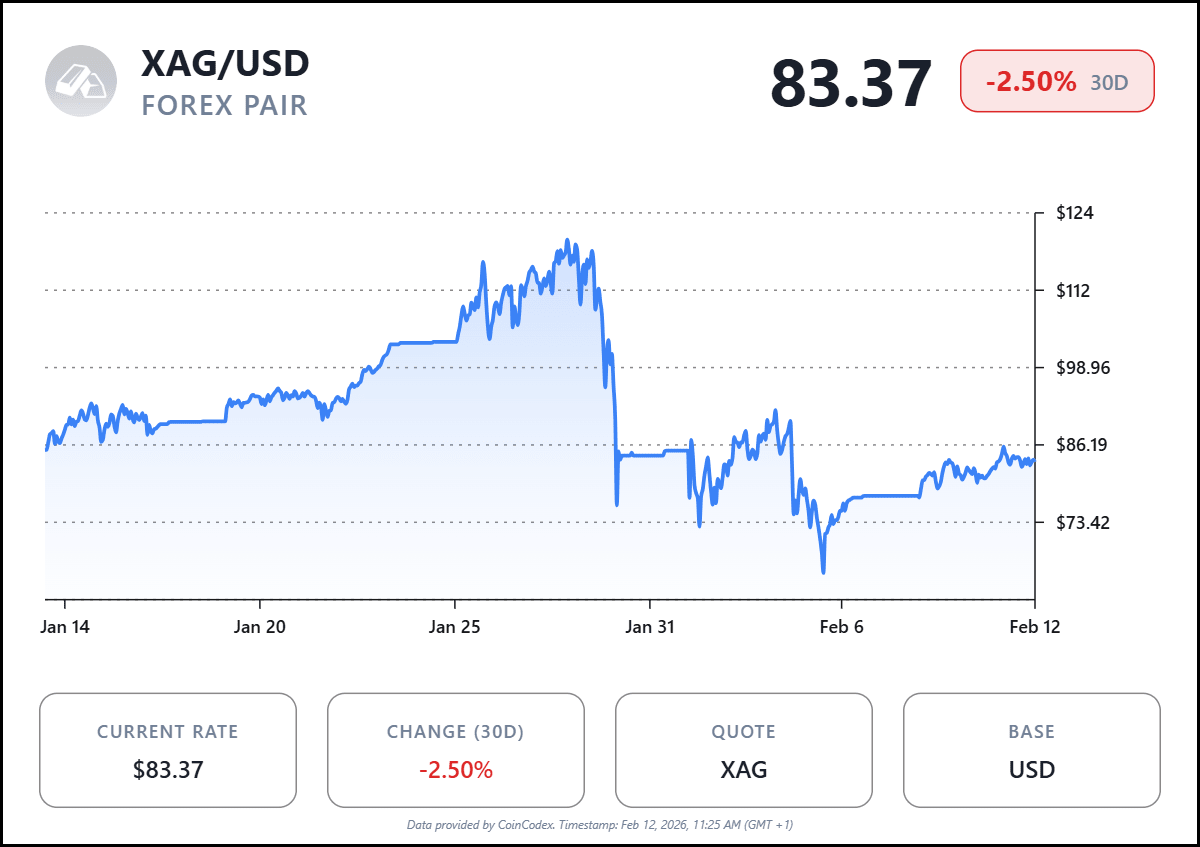Click the $112 price axis label
This screenshot has width=1200, height=847.
[x=1075, y=291]
